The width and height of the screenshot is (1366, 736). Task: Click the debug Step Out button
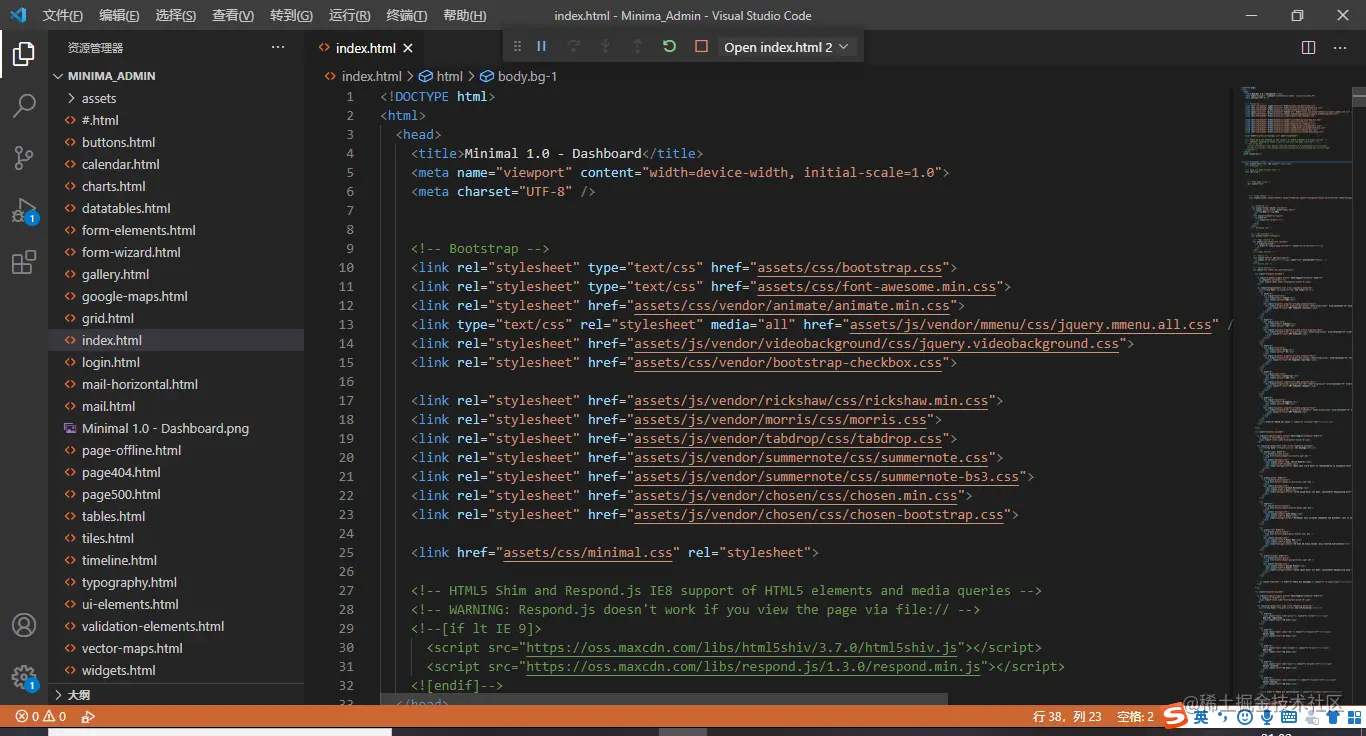(x=637, y=46)
